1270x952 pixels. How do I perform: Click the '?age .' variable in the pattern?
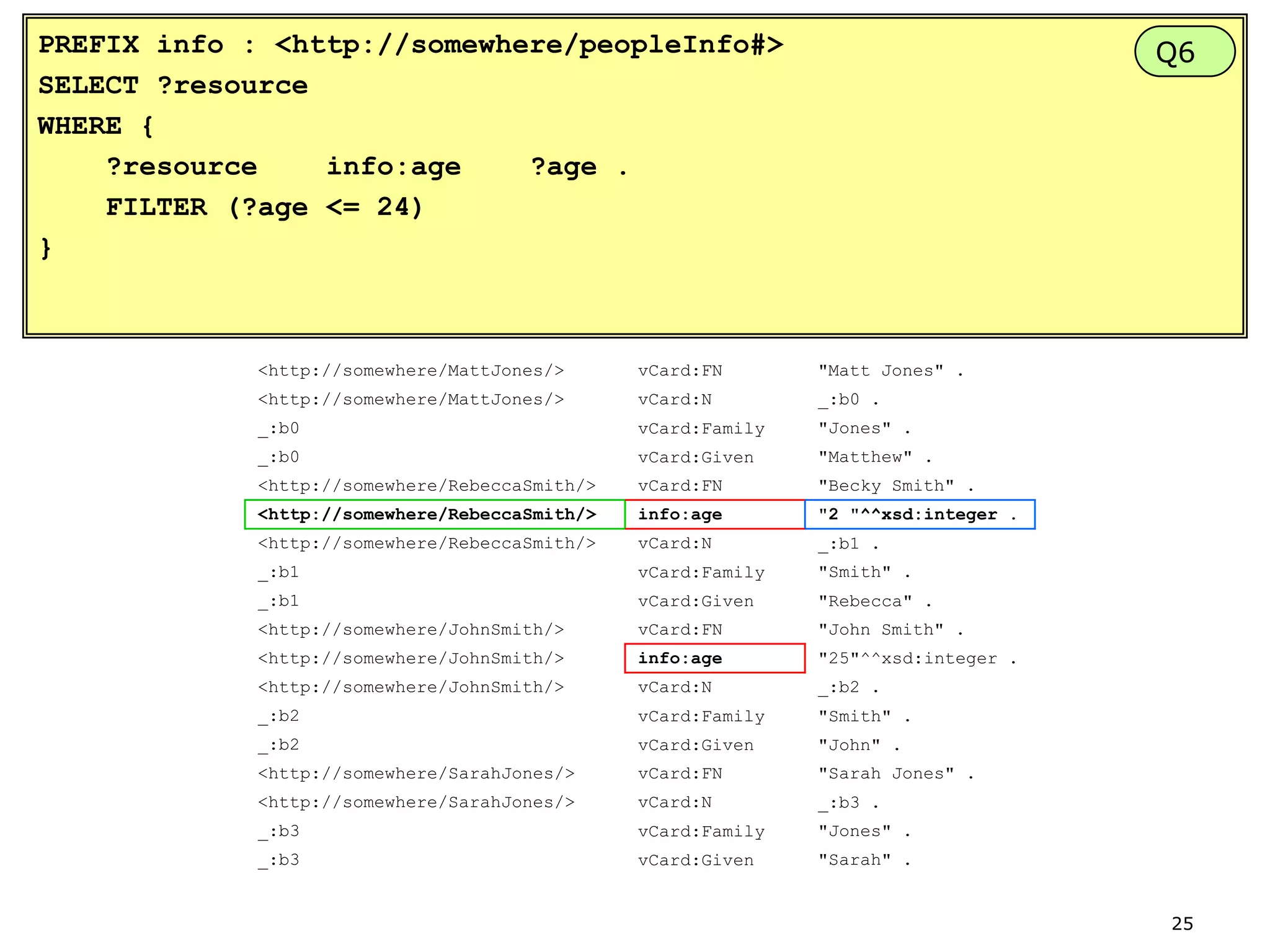[x=579, y=167]
